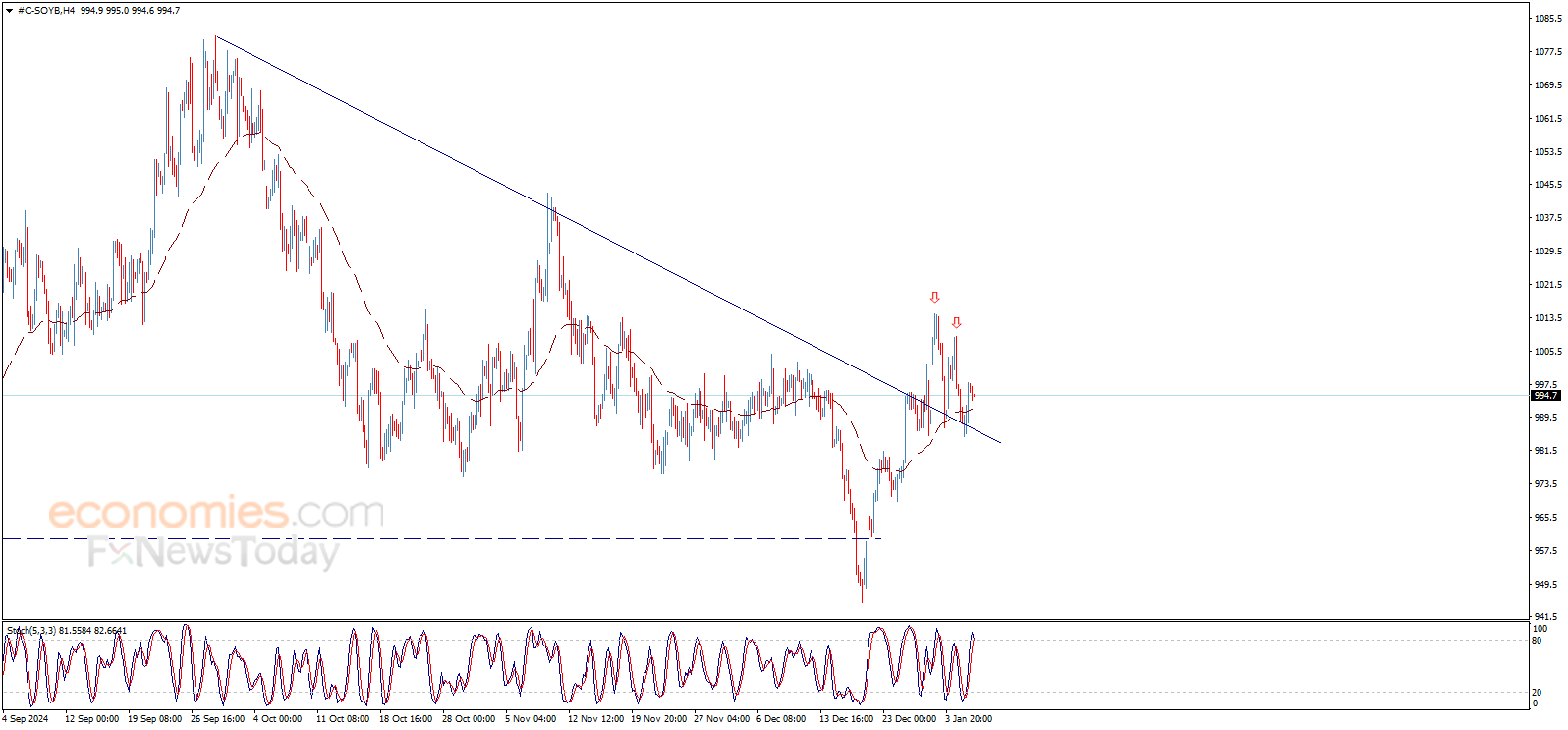The width and height of the screenshot is (1568, 730).
Task: Click the 973.5 price axis label
Action: coord(1546,484)
